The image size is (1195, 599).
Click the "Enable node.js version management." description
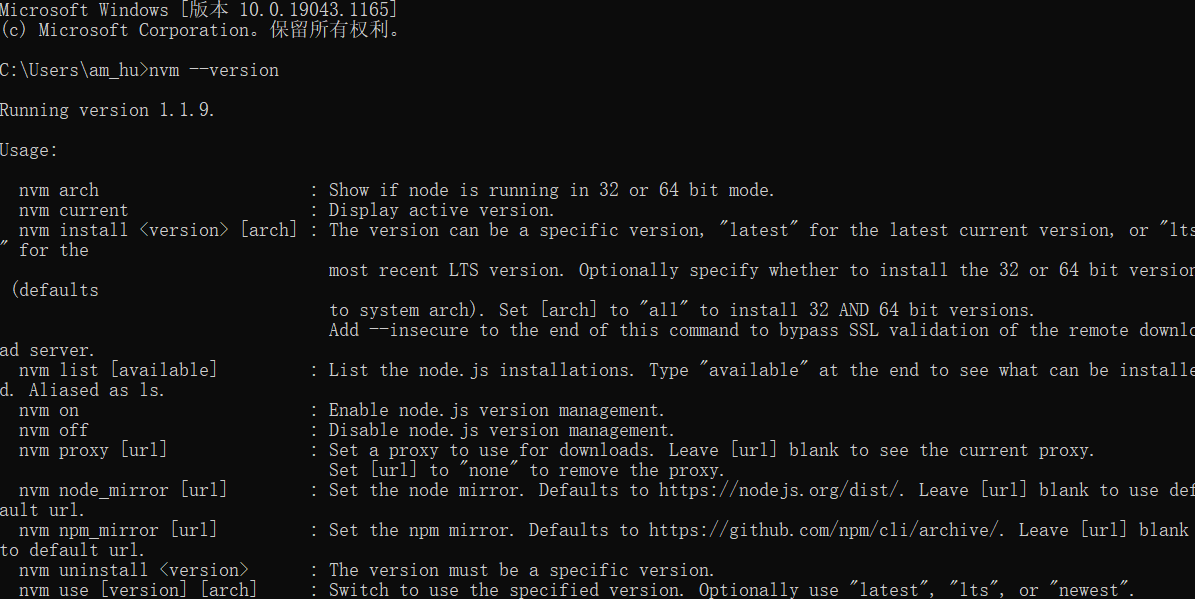coord(496,410)
